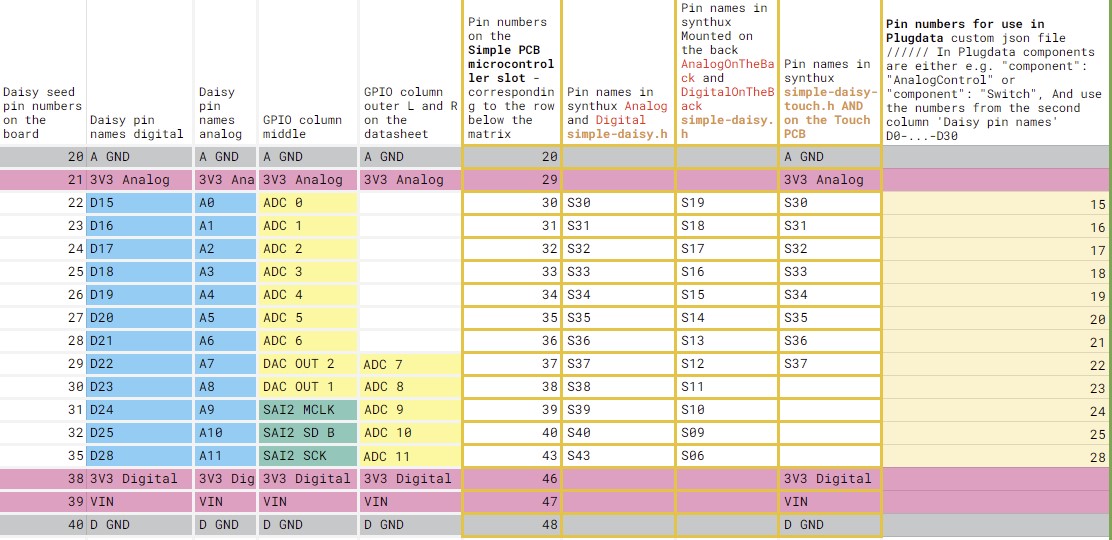Select the 'DAC OUT 2' cell
The image size is (1112, 540).
[x=308, y=364]
